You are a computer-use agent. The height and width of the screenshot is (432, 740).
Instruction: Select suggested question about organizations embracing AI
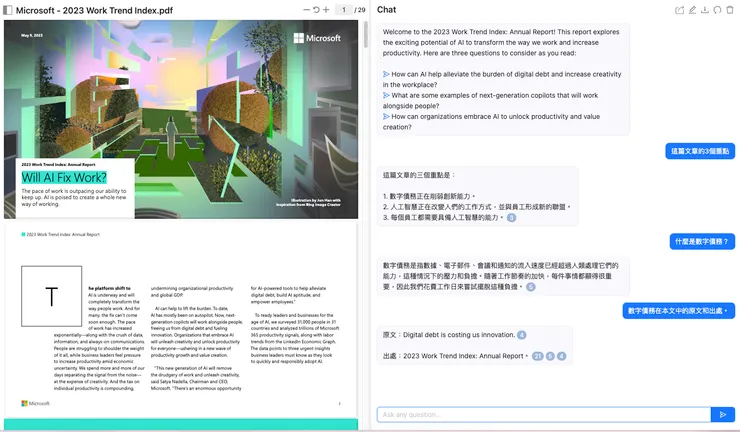pos(491,122)
